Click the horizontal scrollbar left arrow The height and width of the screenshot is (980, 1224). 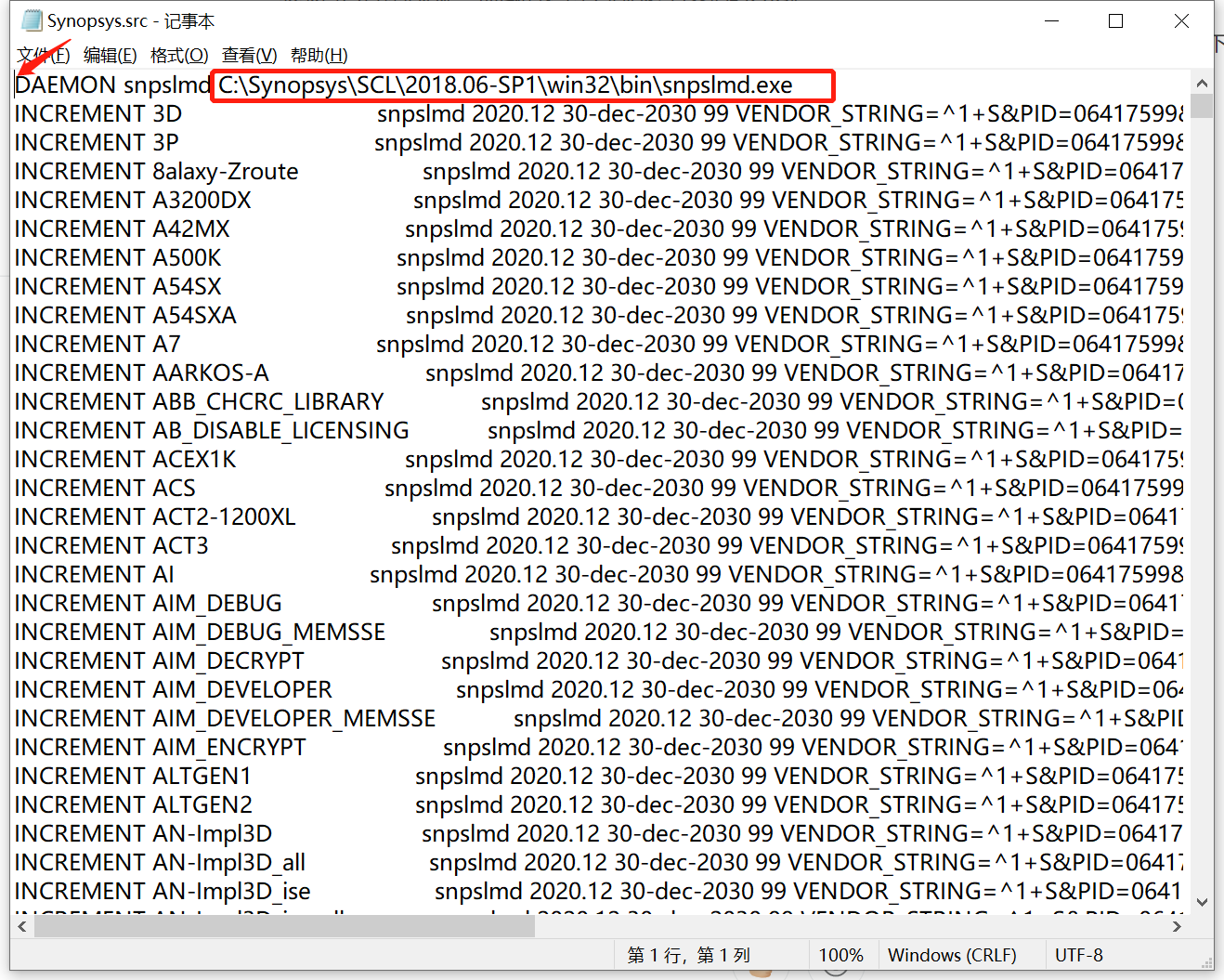22,926
